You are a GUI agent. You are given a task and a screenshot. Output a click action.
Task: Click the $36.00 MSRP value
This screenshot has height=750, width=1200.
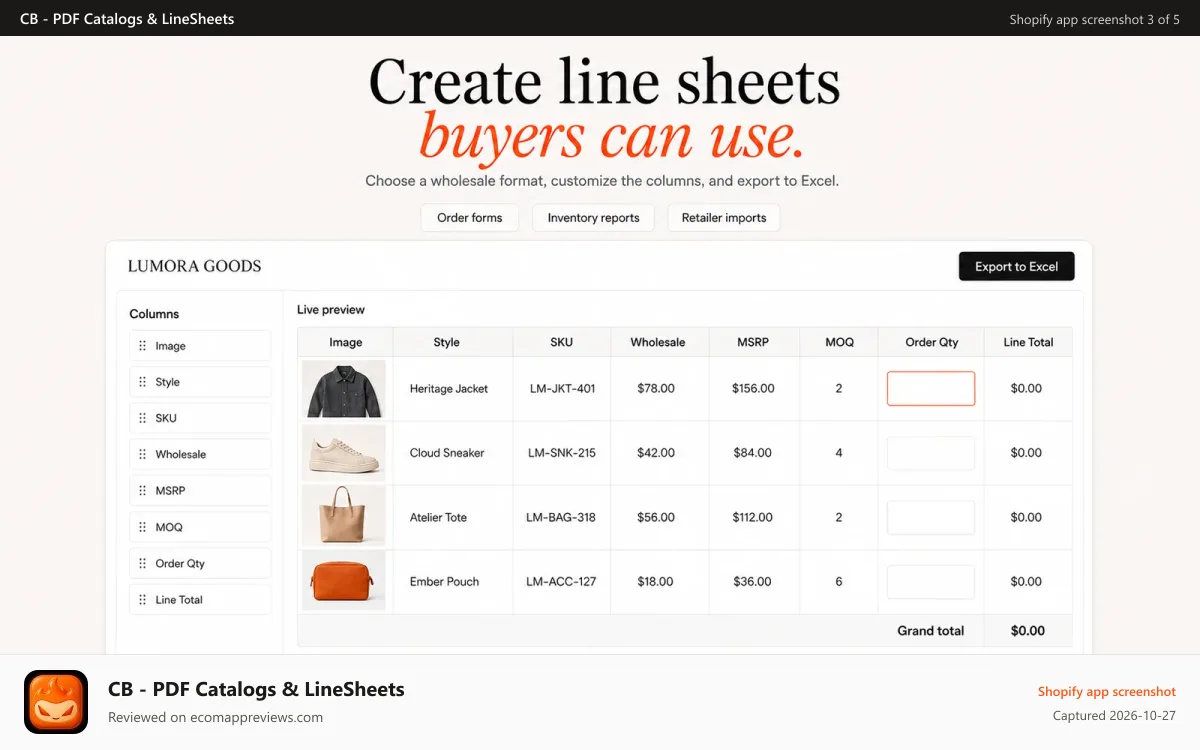click(753, 582)
